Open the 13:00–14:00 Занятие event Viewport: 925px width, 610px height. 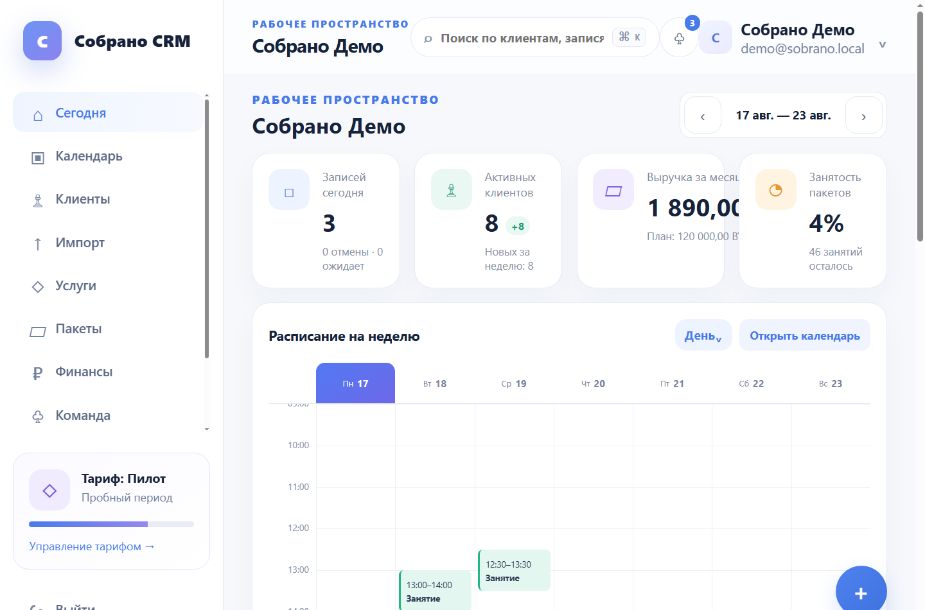pyautogui.click(x=435, y=591)
